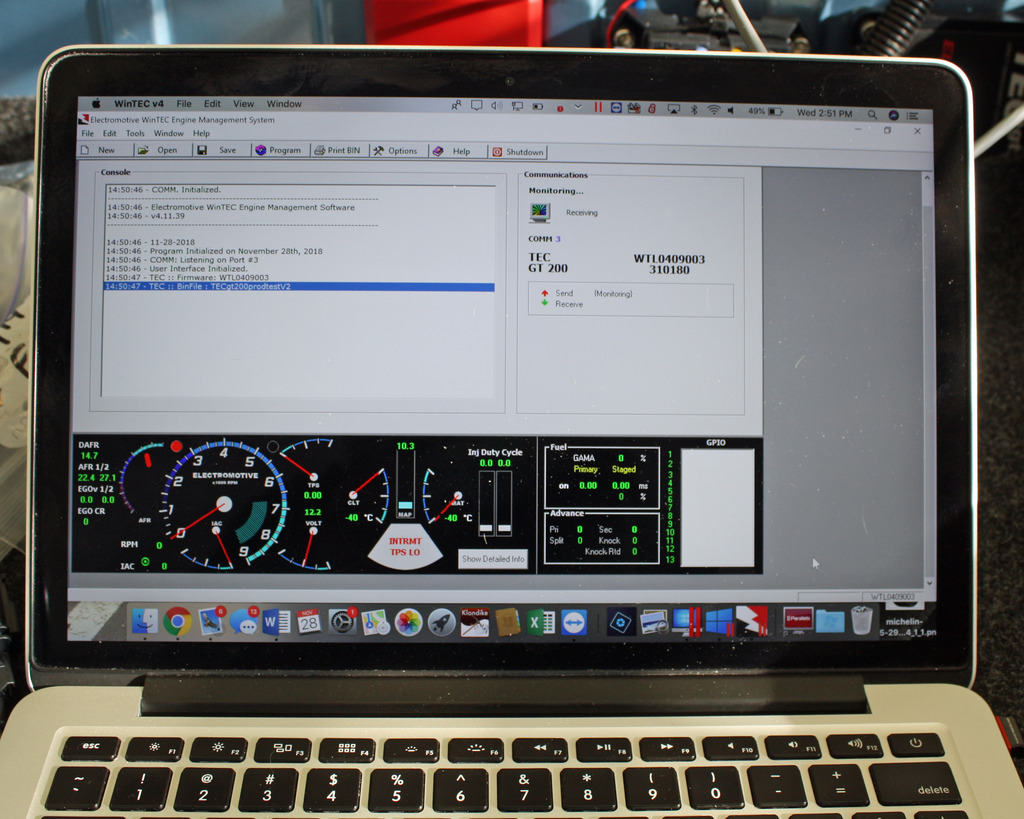
Task: Open the Tools menu in WinTEC
Action: point(135,133)
